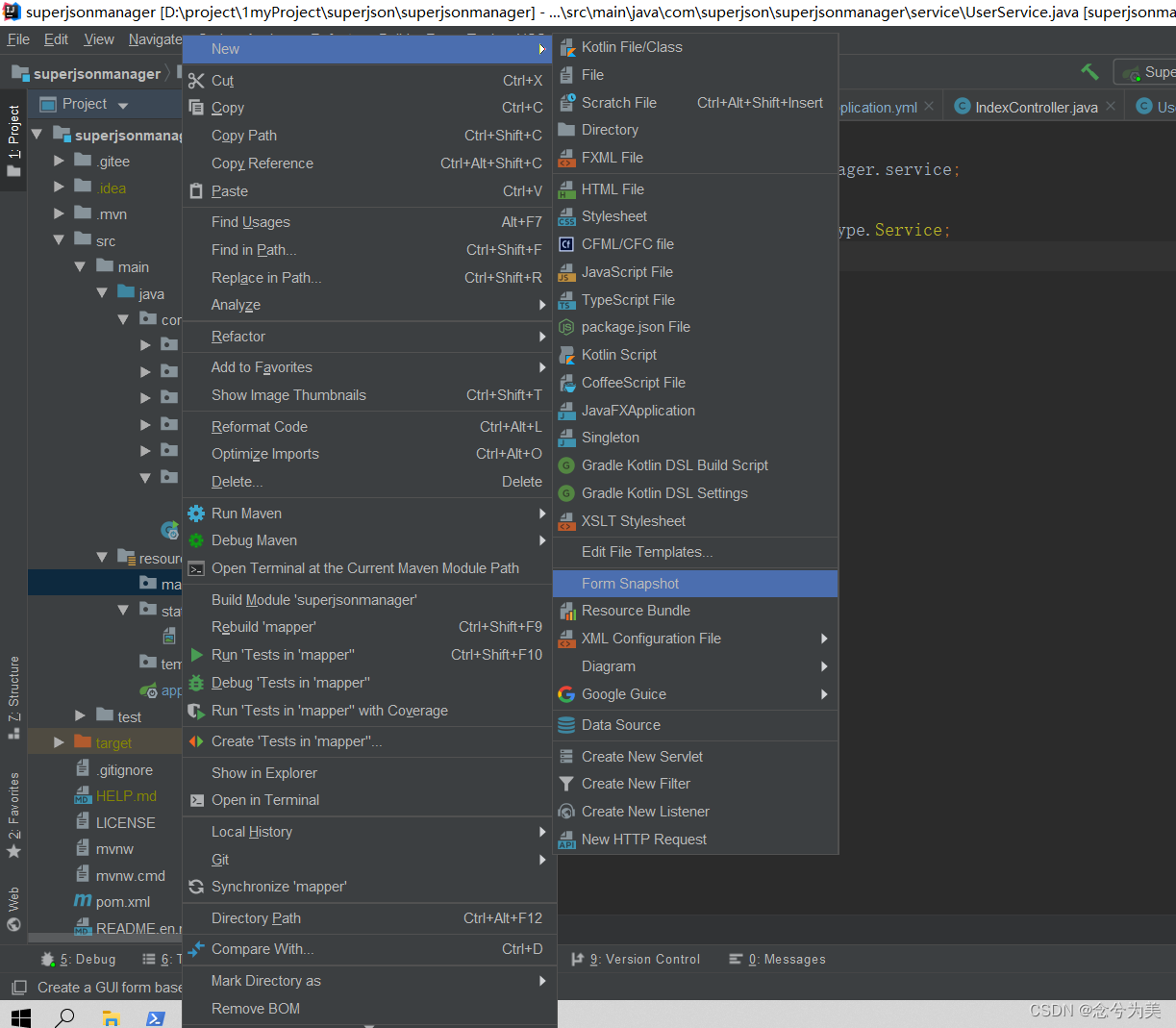Screen dimensions: 1176x1028
Task: Click the Scratch File icon
Action: 567,102
